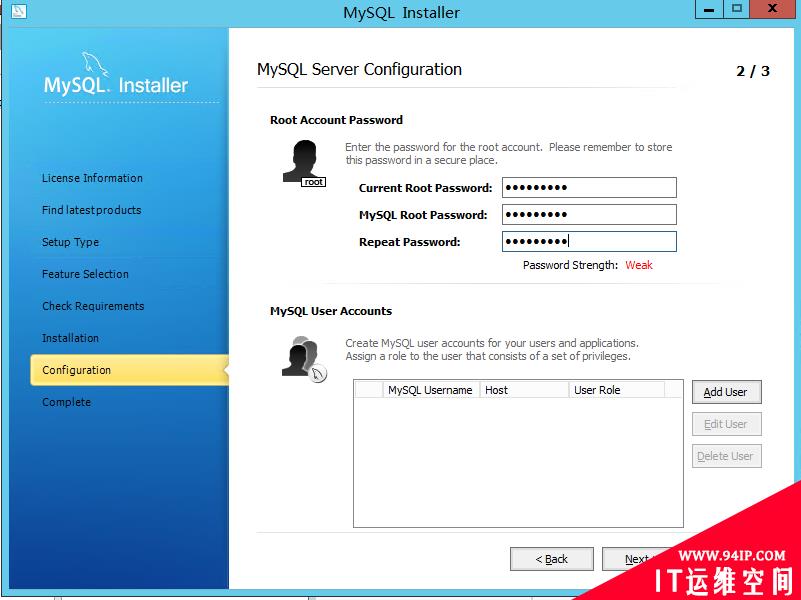The height and width of the screenshot is (600, 801).
Task: Maximize the MySQL Installer window
Action: coord(736,9)
